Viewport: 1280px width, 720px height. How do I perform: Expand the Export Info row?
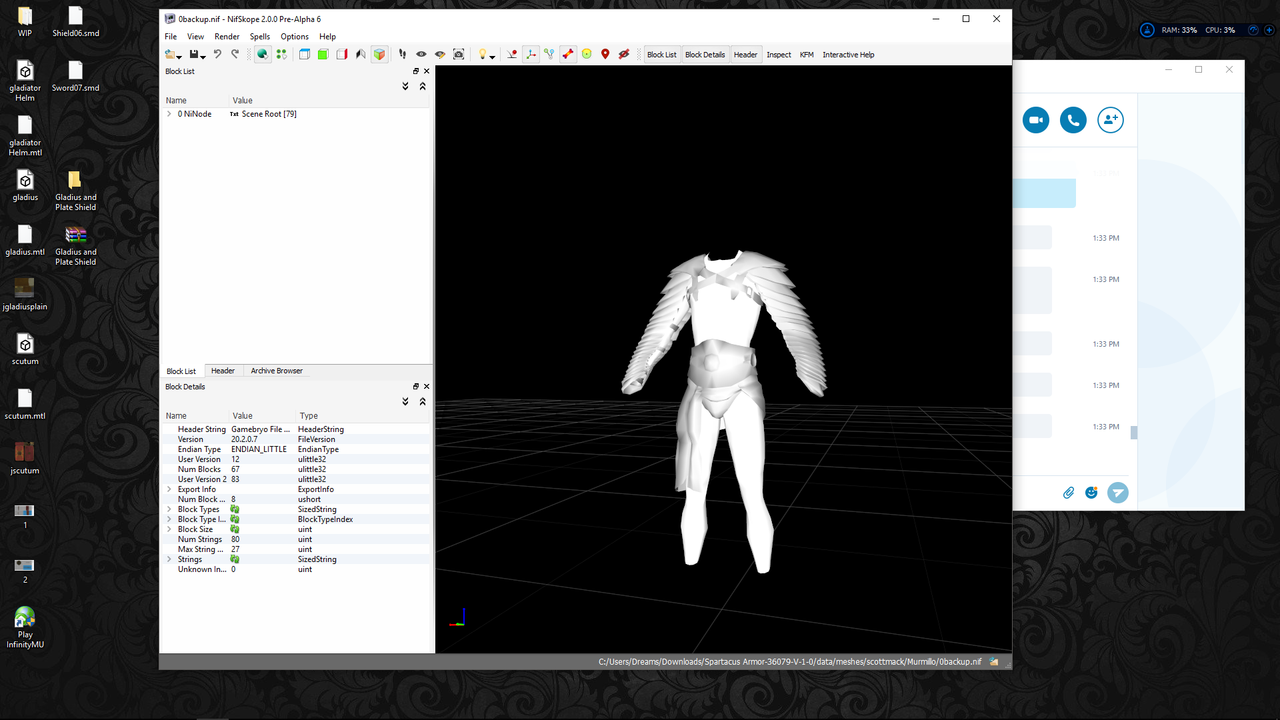click(169, 489)
